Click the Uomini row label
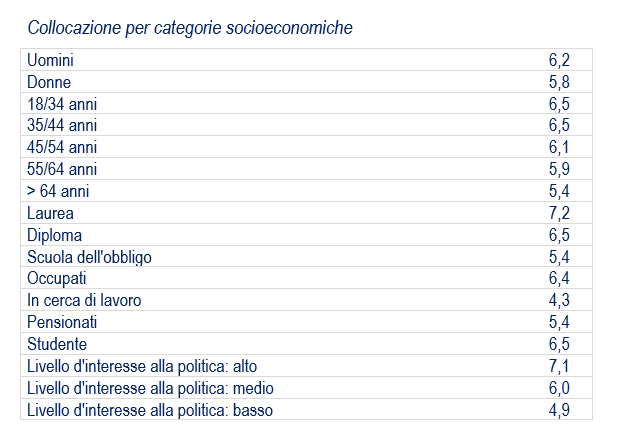This screenshot has height=431, width=623. (50, 60)
